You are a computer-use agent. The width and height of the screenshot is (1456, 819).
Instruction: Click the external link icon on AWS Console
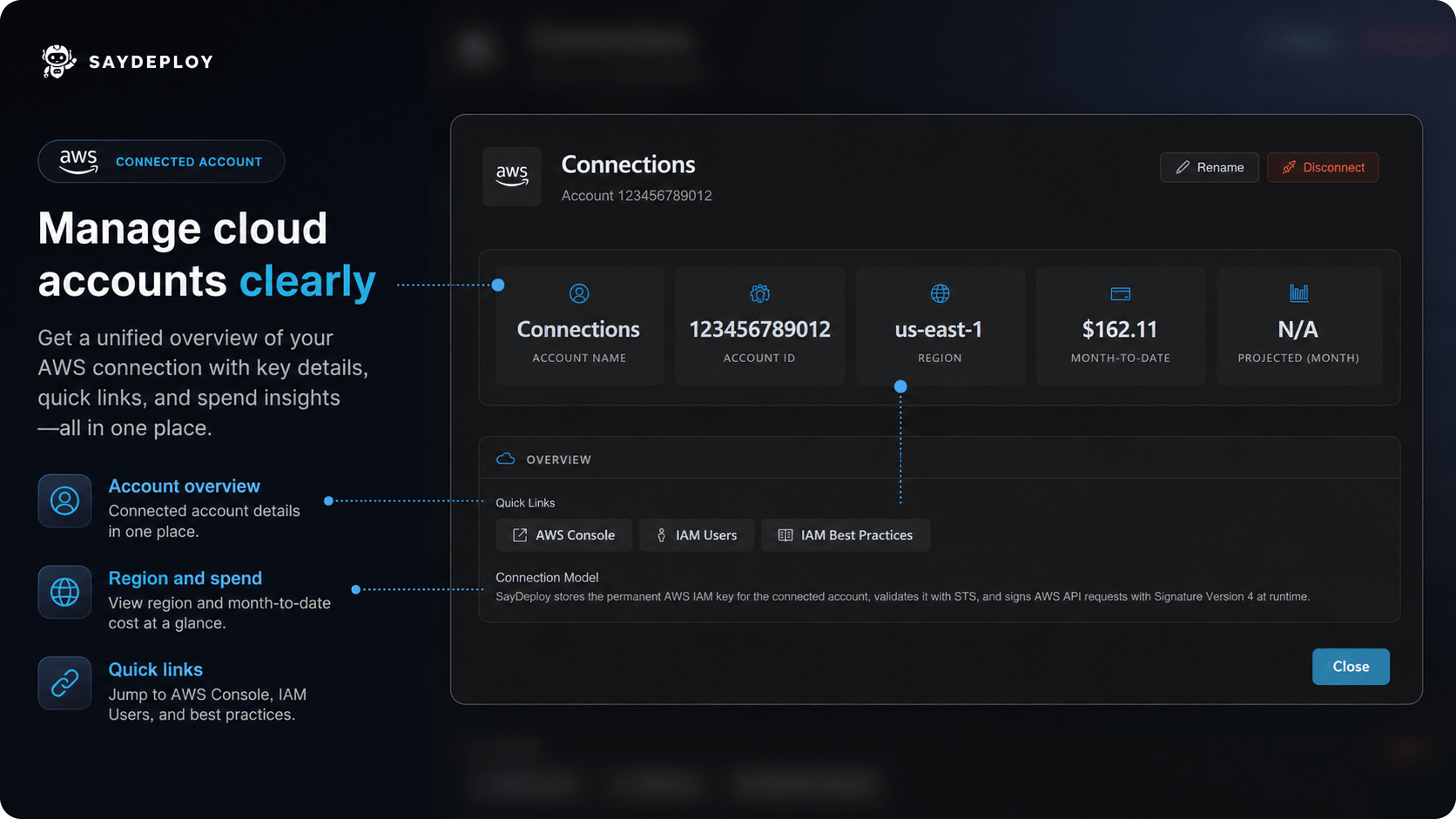[520, 535]
